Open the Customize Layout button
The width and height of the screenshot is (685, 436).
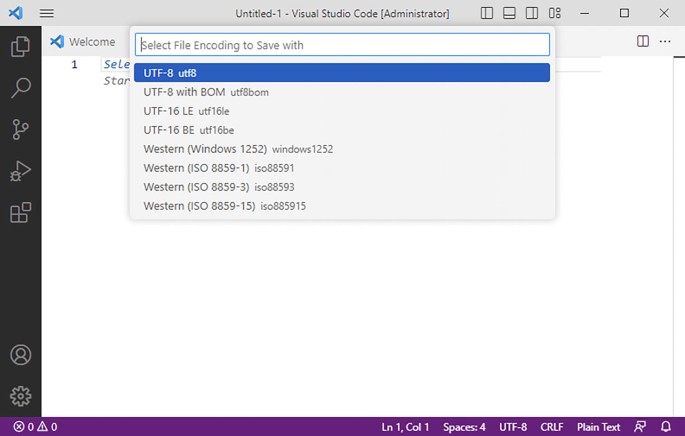coord(555,14)
